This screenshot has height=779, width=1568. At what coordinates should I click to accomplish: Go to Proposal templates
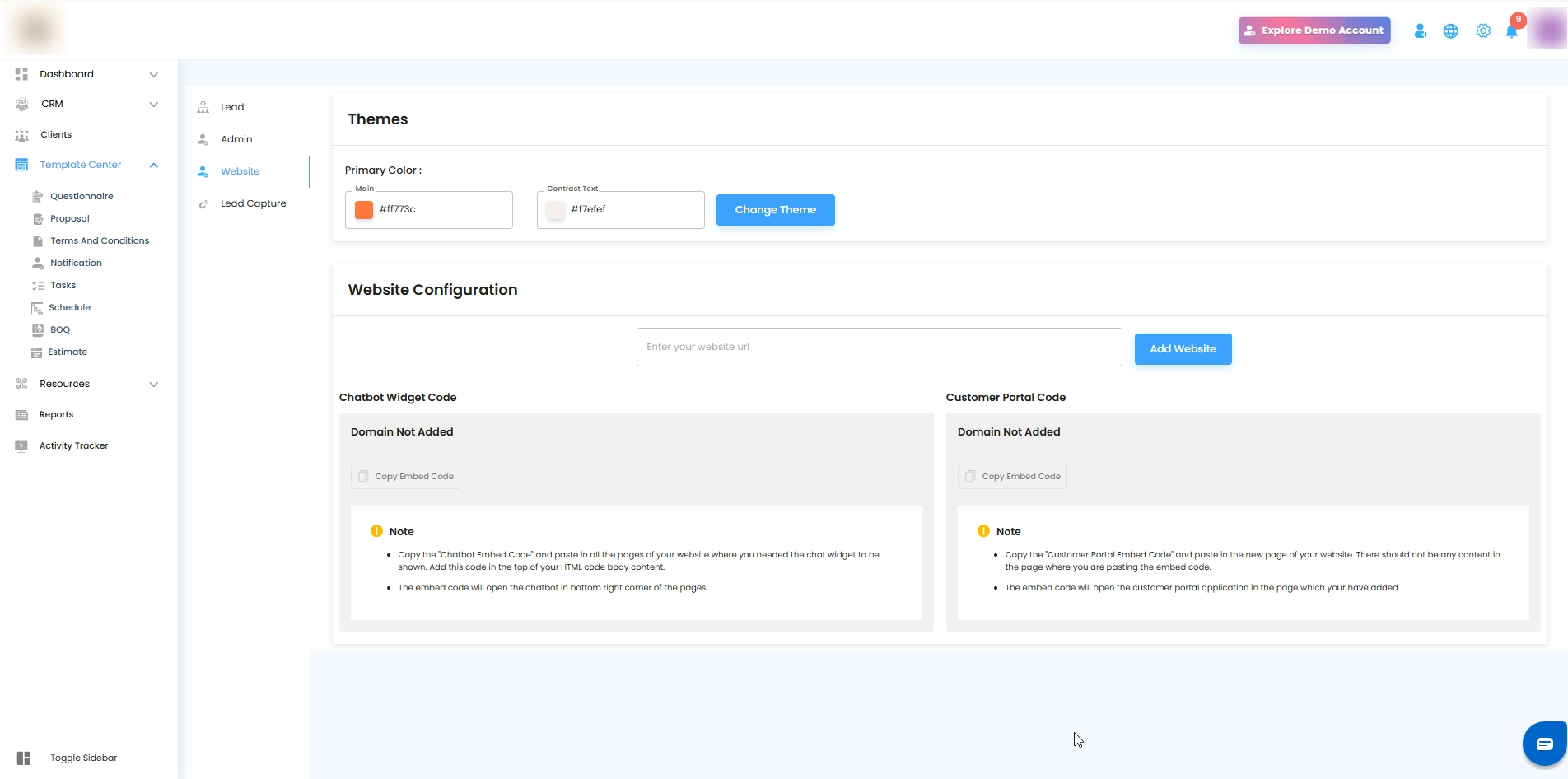tap(70, 218)
